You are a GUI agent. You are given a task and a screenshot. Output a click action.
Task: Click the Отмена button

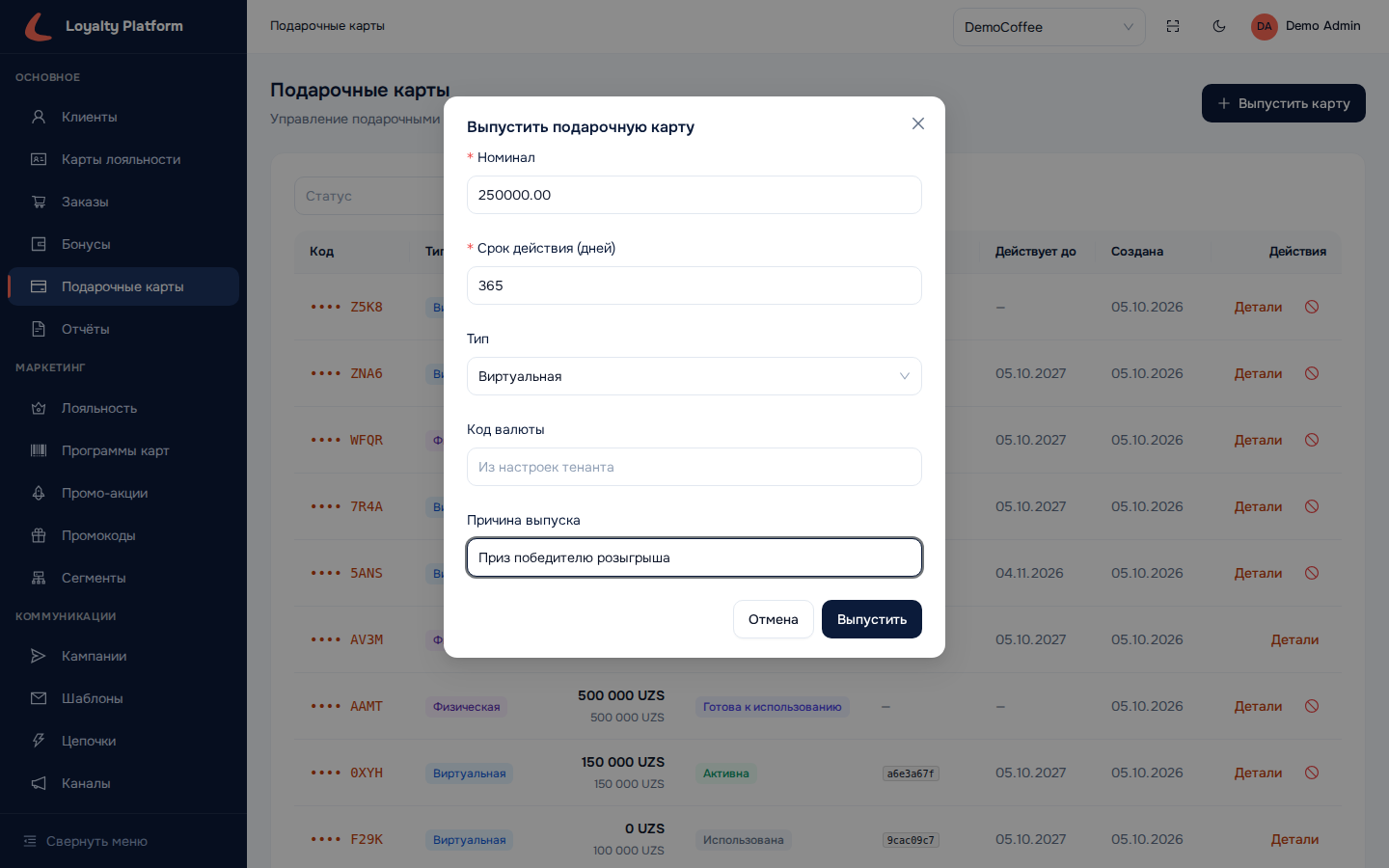coord(774,619)
